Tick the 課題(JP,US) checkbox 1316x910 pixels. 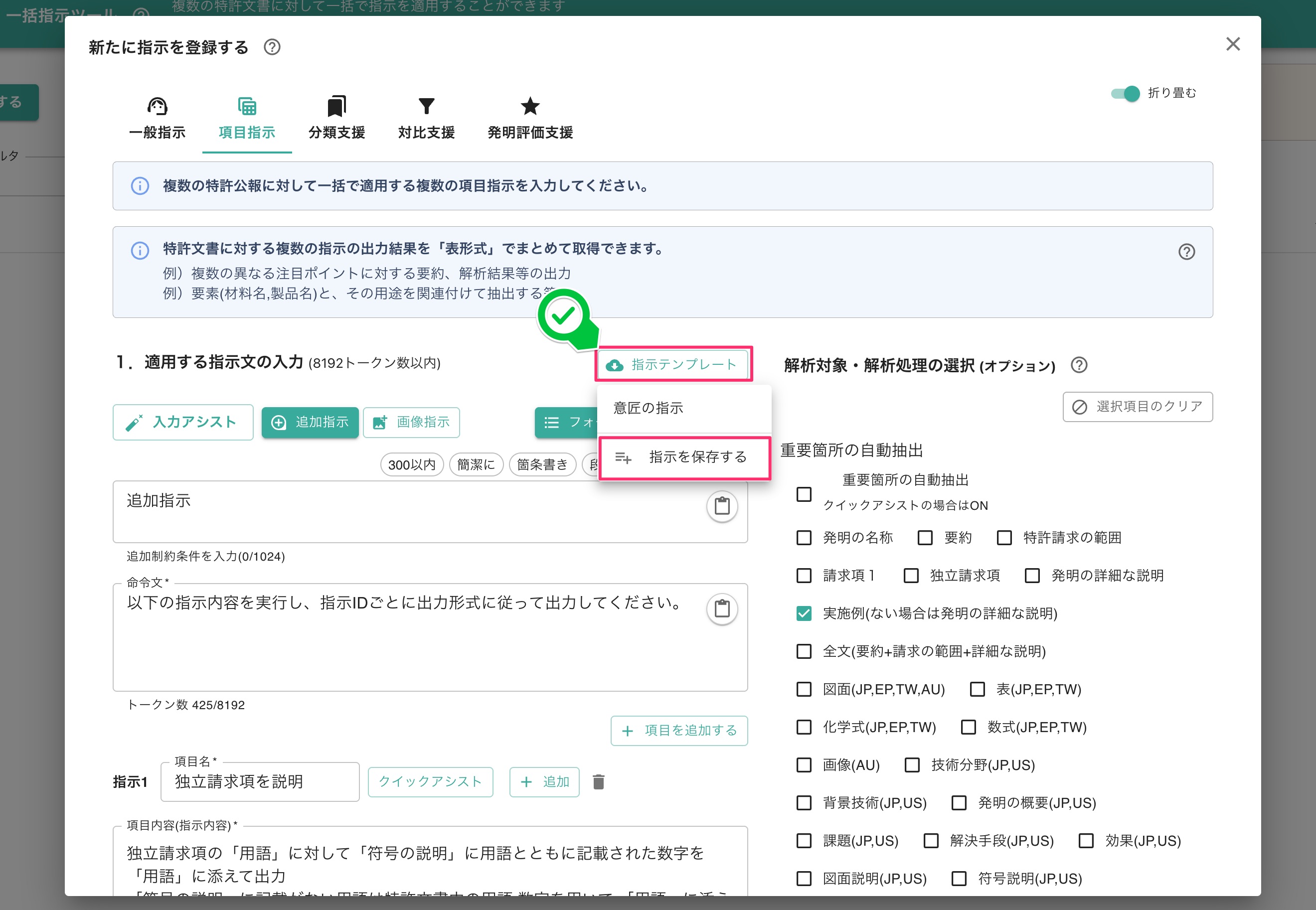804,841
